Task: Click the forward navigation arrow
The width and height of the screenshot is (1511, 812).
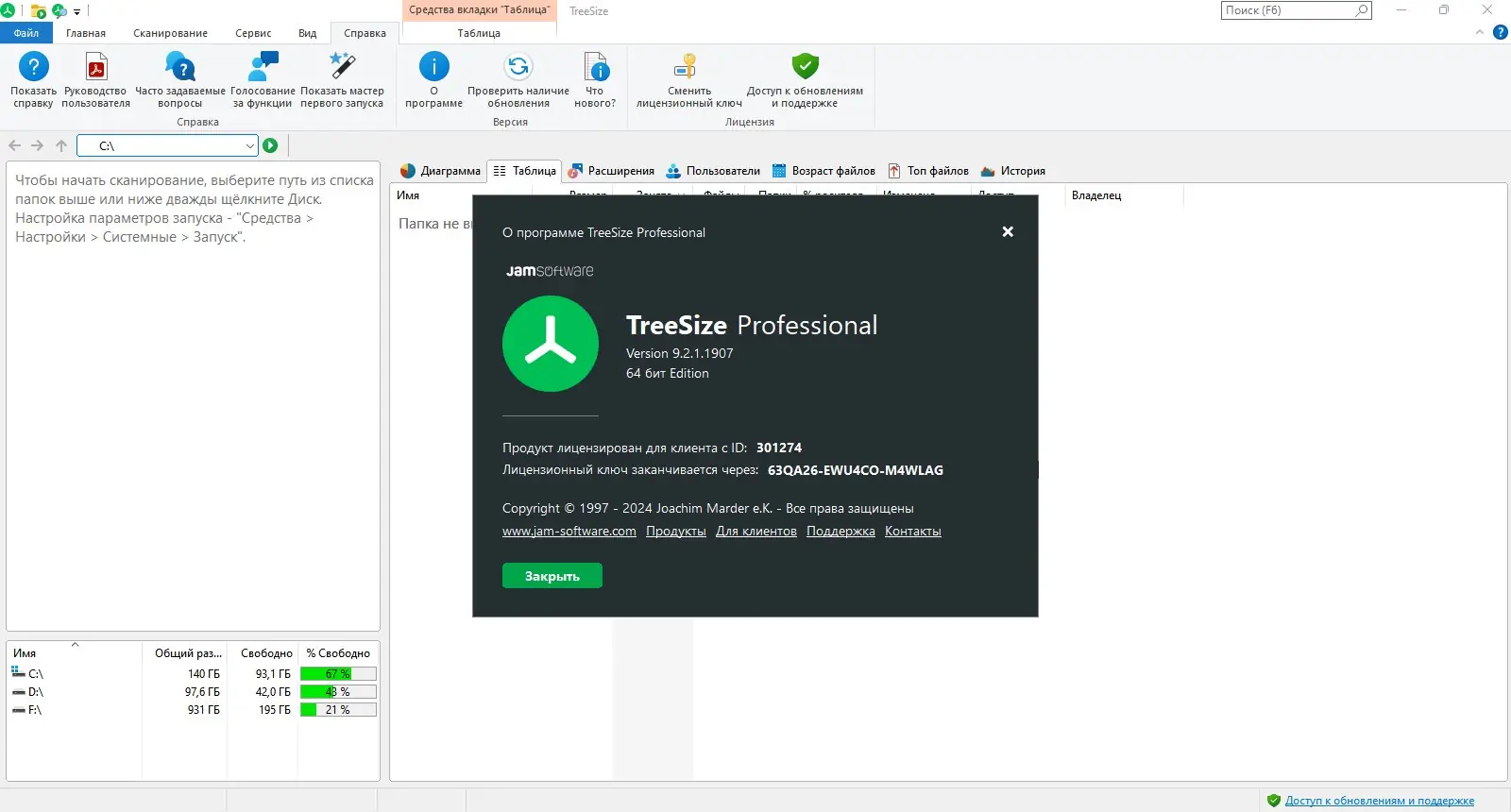Action: (x=38, y=145)
